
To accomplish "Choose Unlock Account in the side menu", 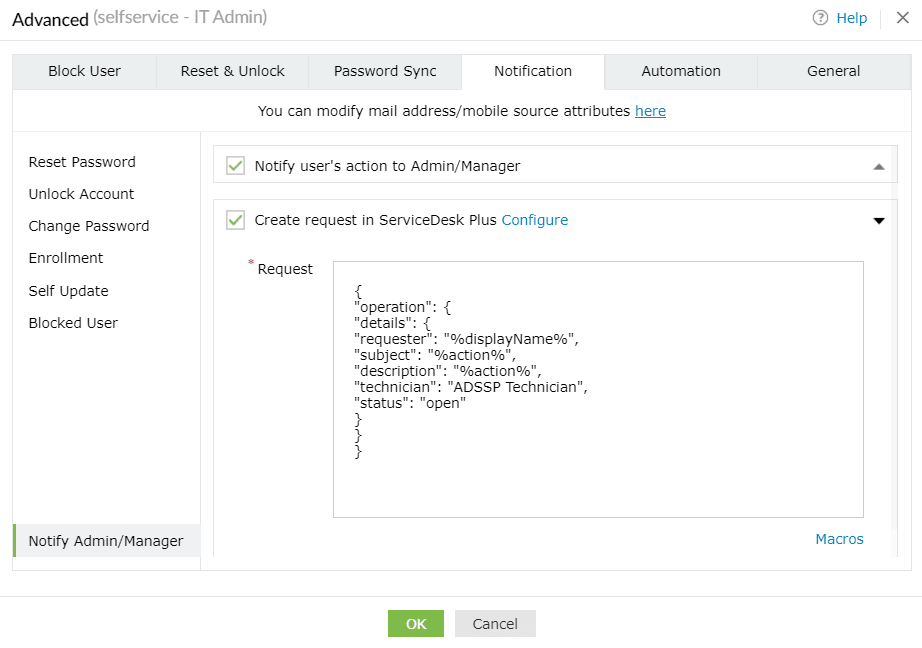I will tap(81, 194).
